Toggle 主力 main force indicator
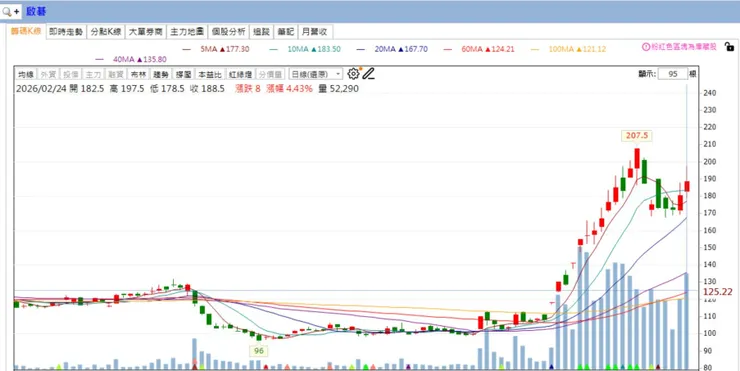Image resolution: width=740 pixels, height=371 pixels. [93, 74]
